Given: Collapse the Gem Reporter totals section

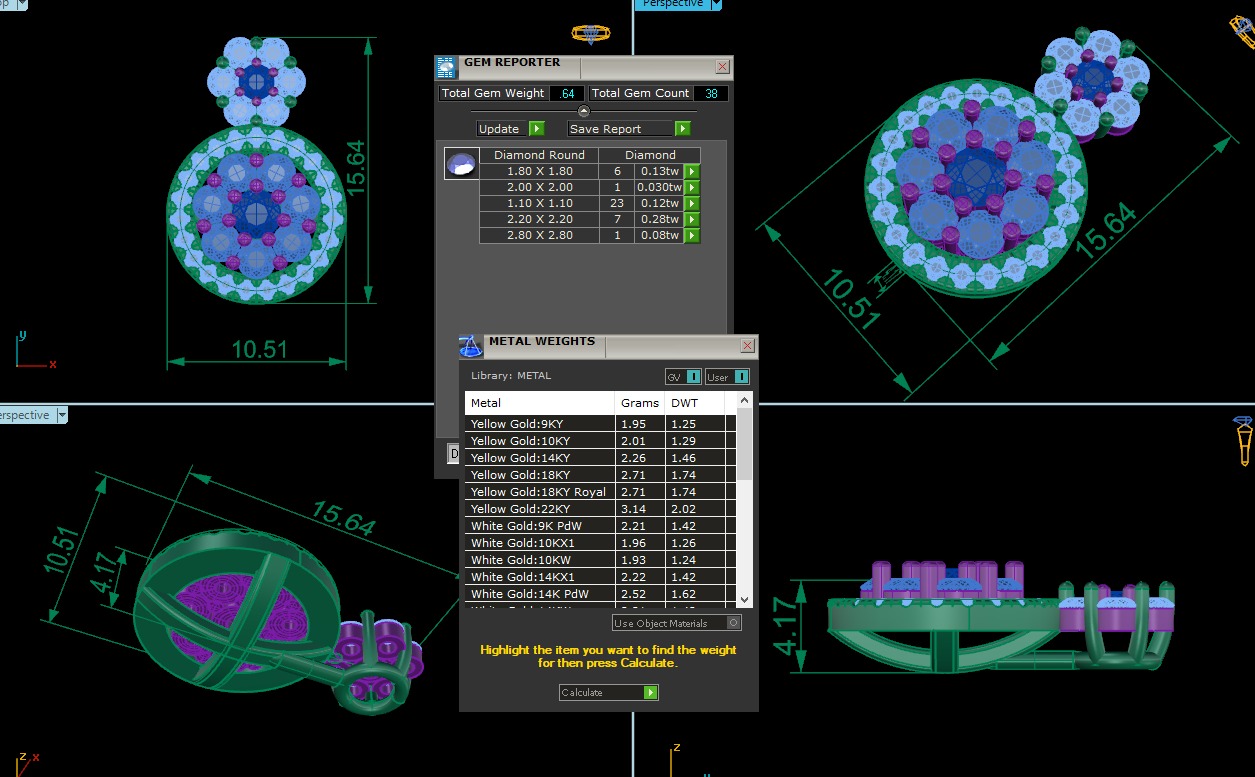Looking at the screenshot, I should 584,111.
